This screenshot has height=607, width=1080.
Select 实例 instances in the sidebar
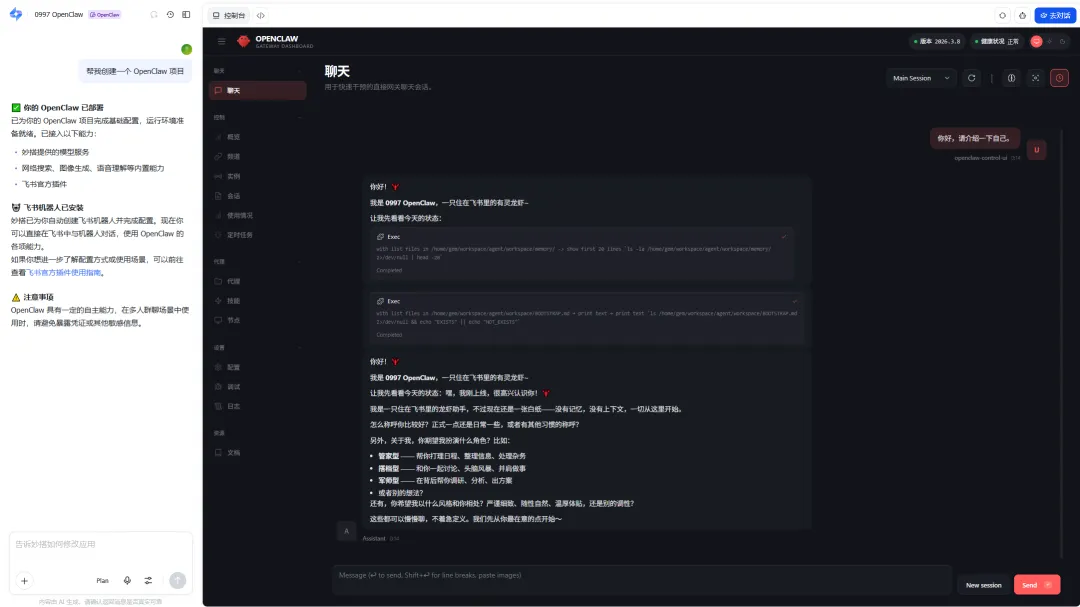pos(257,176)
